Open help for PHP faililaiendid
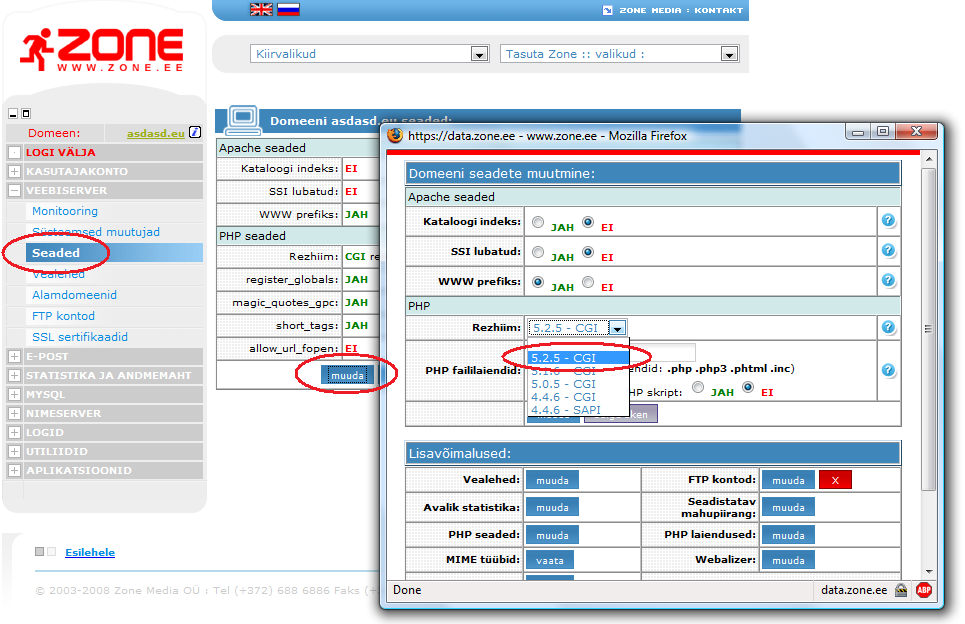 coord(887,370)
